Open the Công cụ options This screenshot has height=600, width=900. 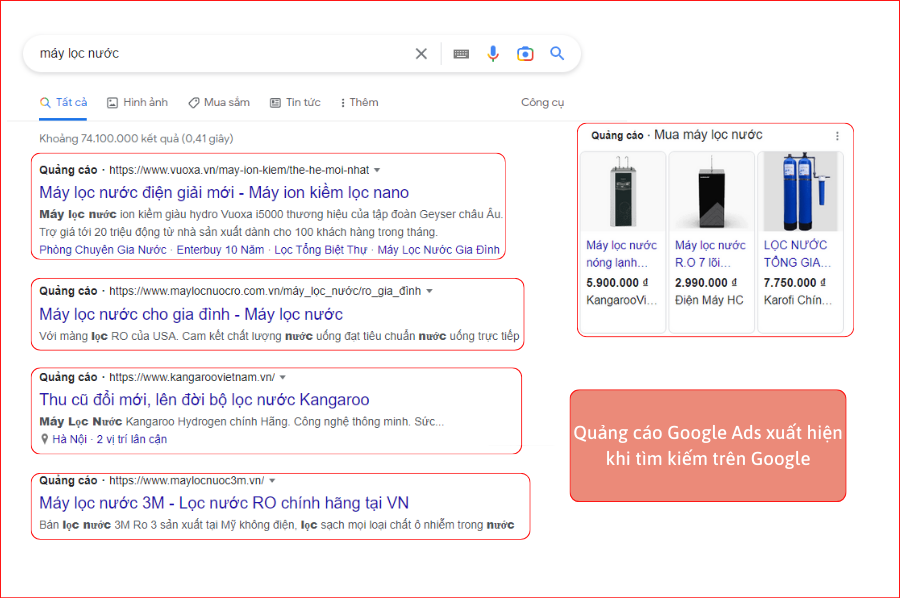[x=542, y=103]
